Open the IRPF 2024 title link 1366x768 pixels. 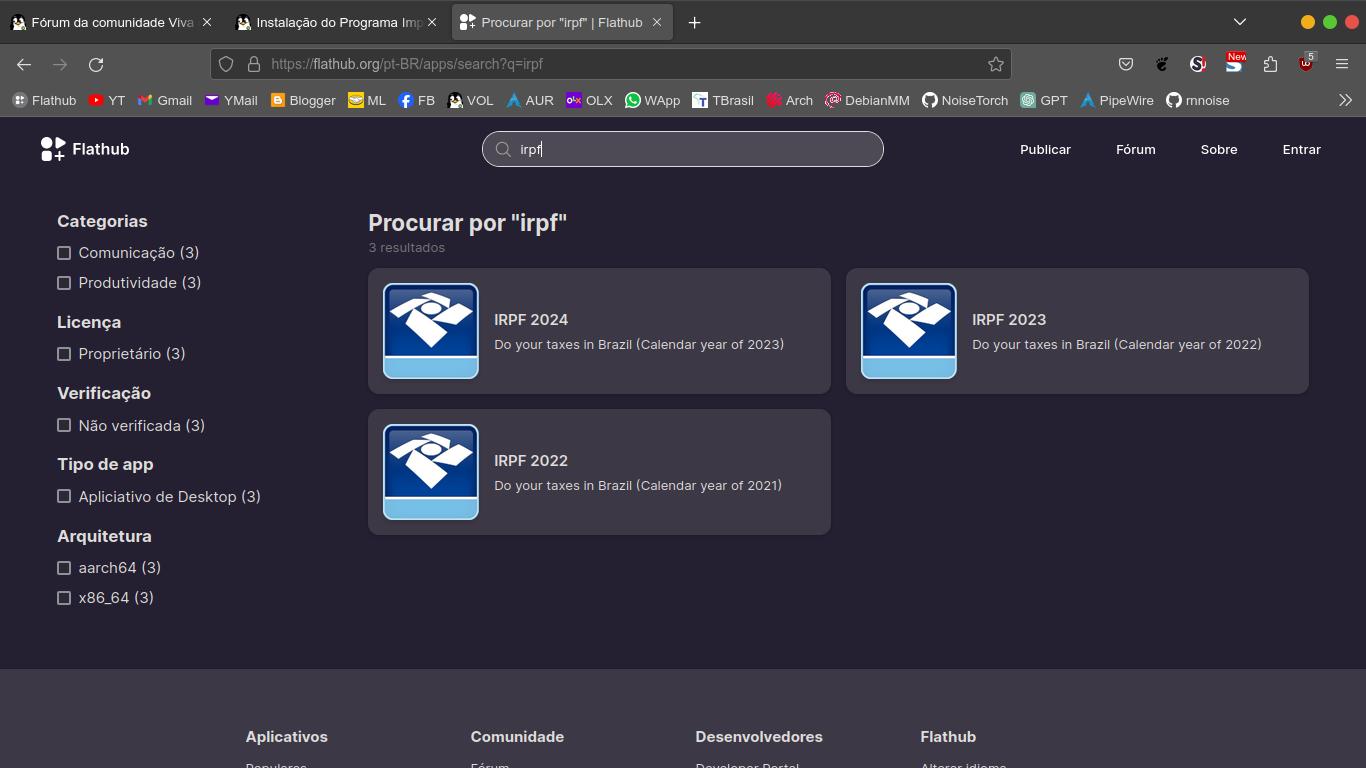(531, 320)
